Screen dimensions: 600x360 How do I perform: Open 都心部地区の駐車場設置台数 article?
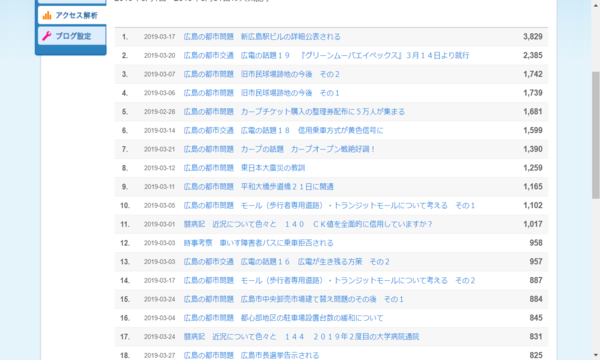click(283, 318)
